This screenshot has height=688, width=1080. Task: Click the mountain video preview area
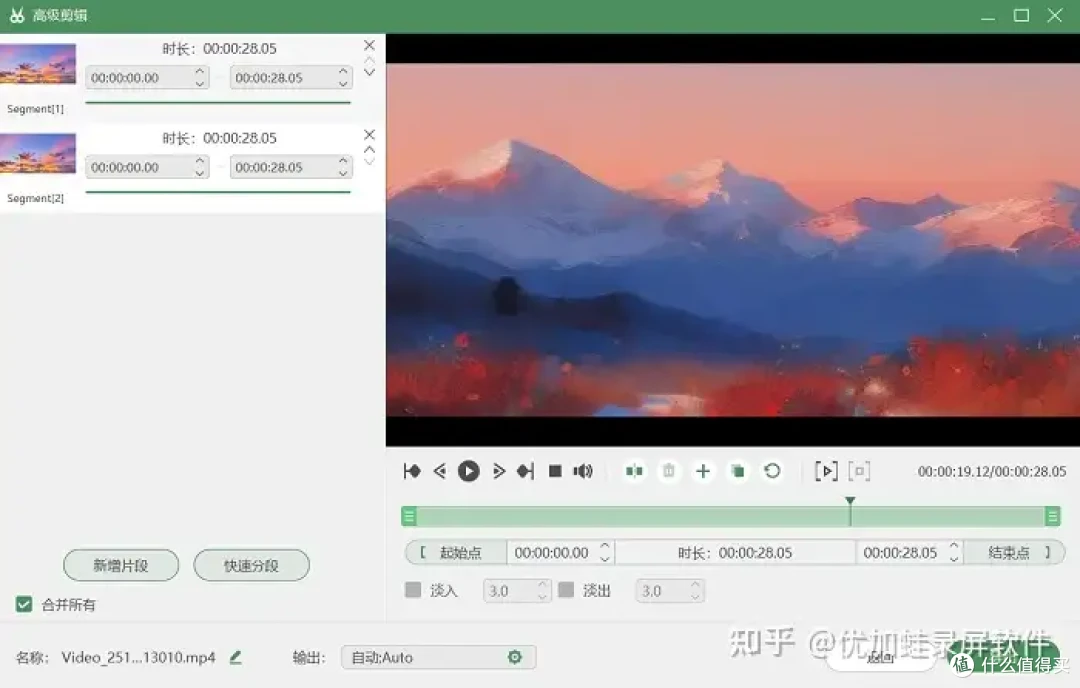coord(733,240)
